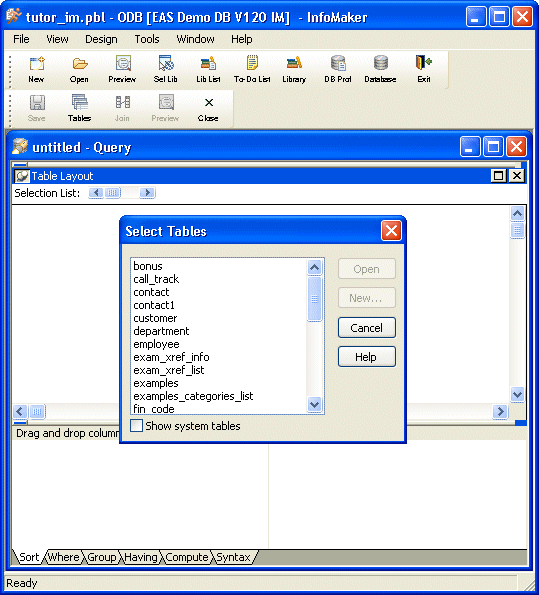Close the Table Layout pane

pos(517,176)
